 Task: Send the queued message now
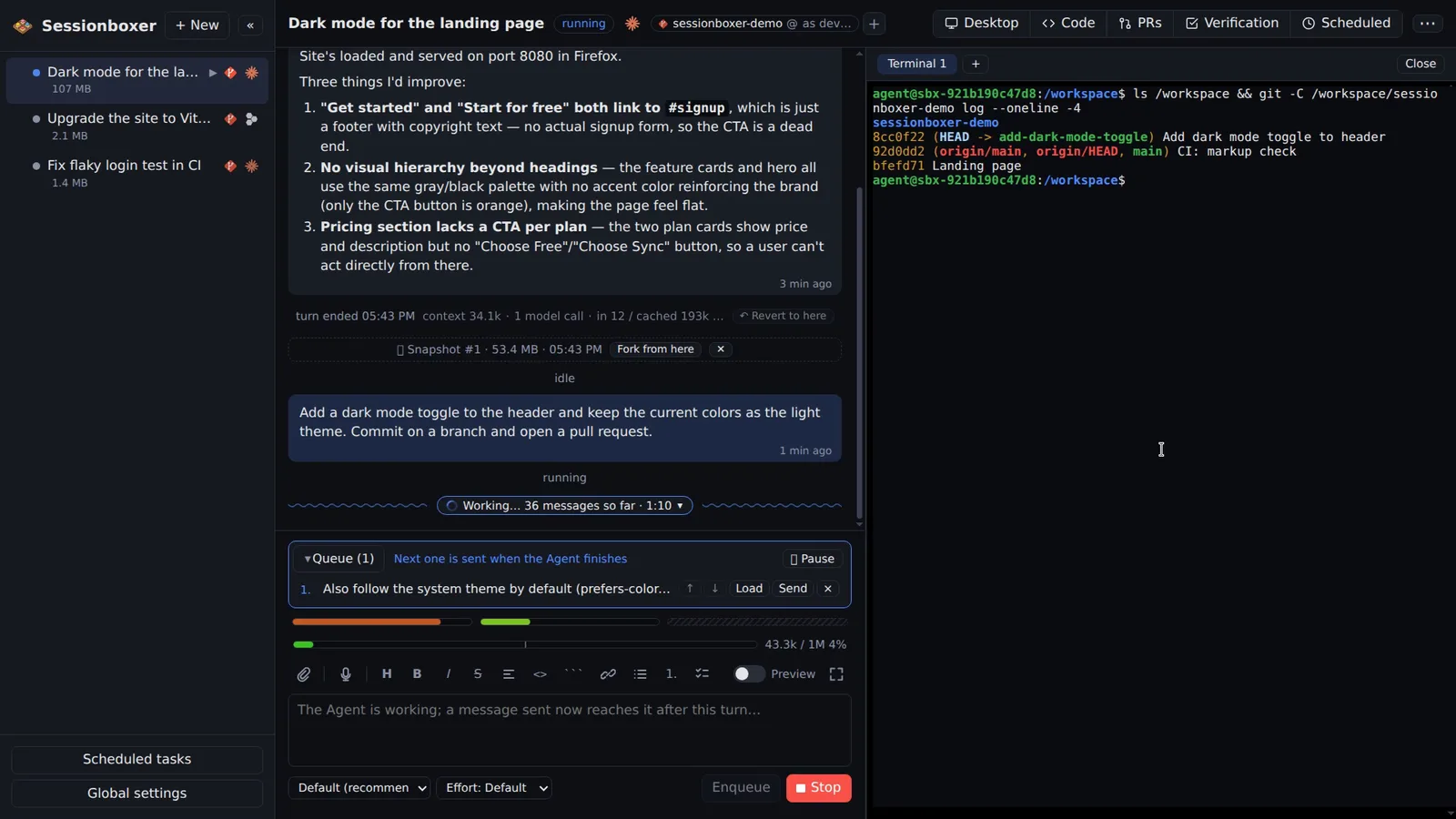793,589
